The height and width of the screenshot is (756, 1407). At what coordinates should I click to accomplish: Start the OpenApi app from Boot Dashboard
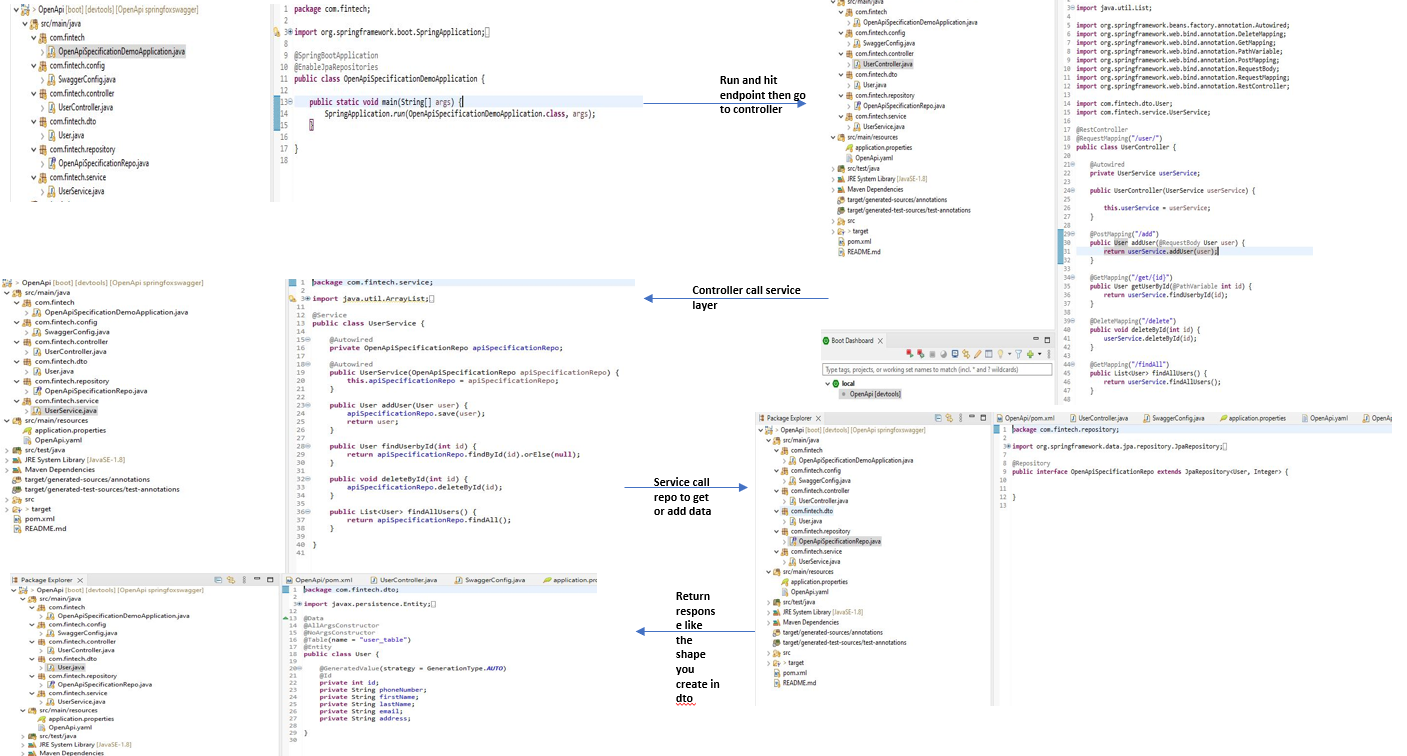[x=909, y=354]
